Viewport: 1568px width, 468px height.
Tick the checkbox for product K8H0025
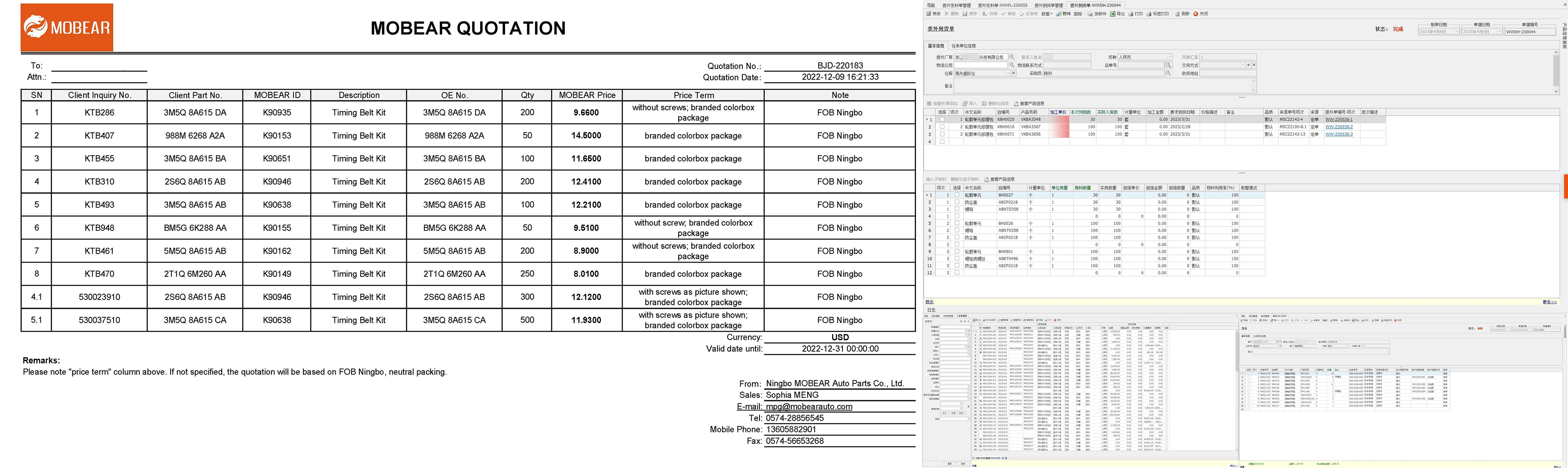coord(942,119)
